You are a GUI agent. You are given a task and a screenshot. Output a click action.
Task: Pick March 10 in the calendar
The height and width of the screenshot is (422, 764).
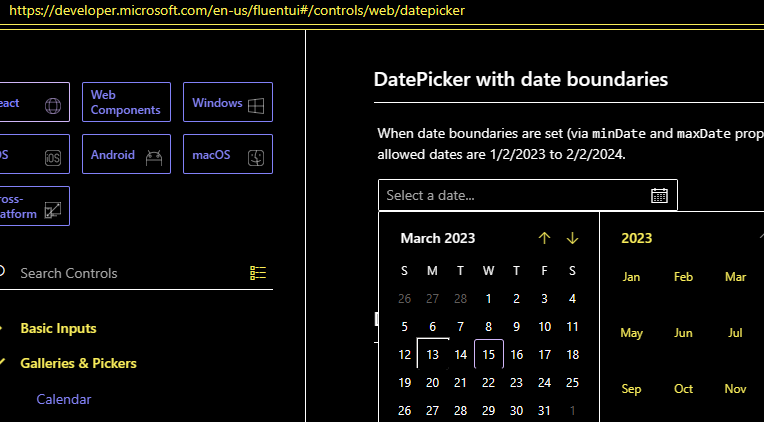tap(544, 326)
